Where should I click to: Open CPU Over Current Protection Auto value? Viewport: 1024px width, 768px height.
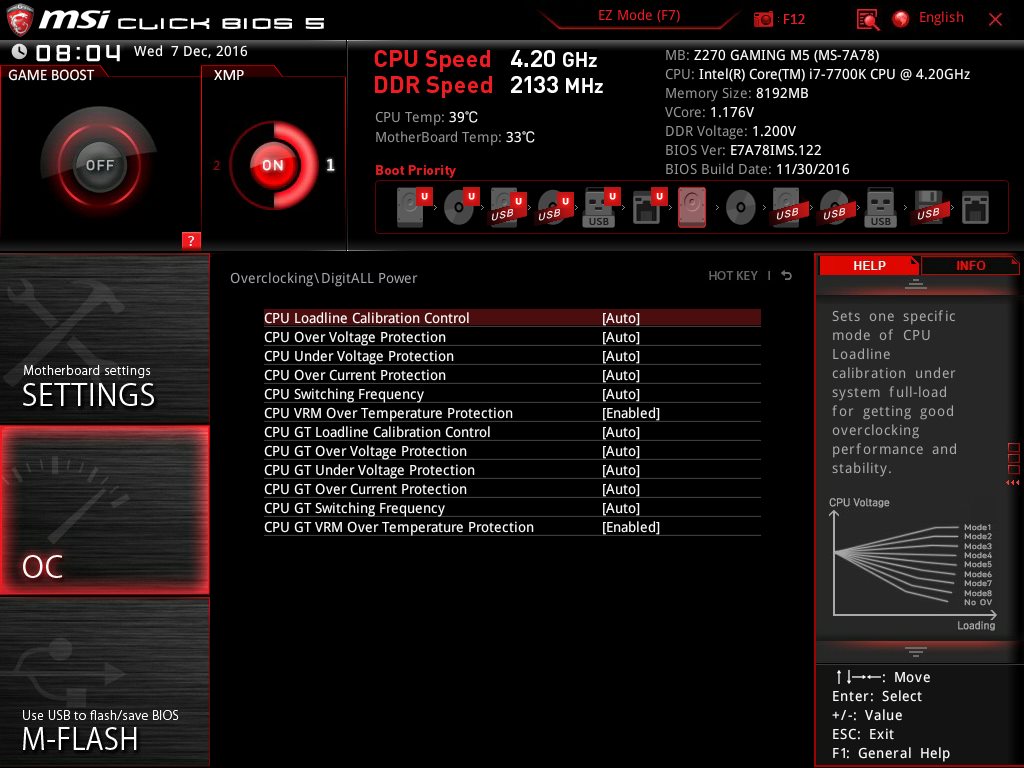621,375
